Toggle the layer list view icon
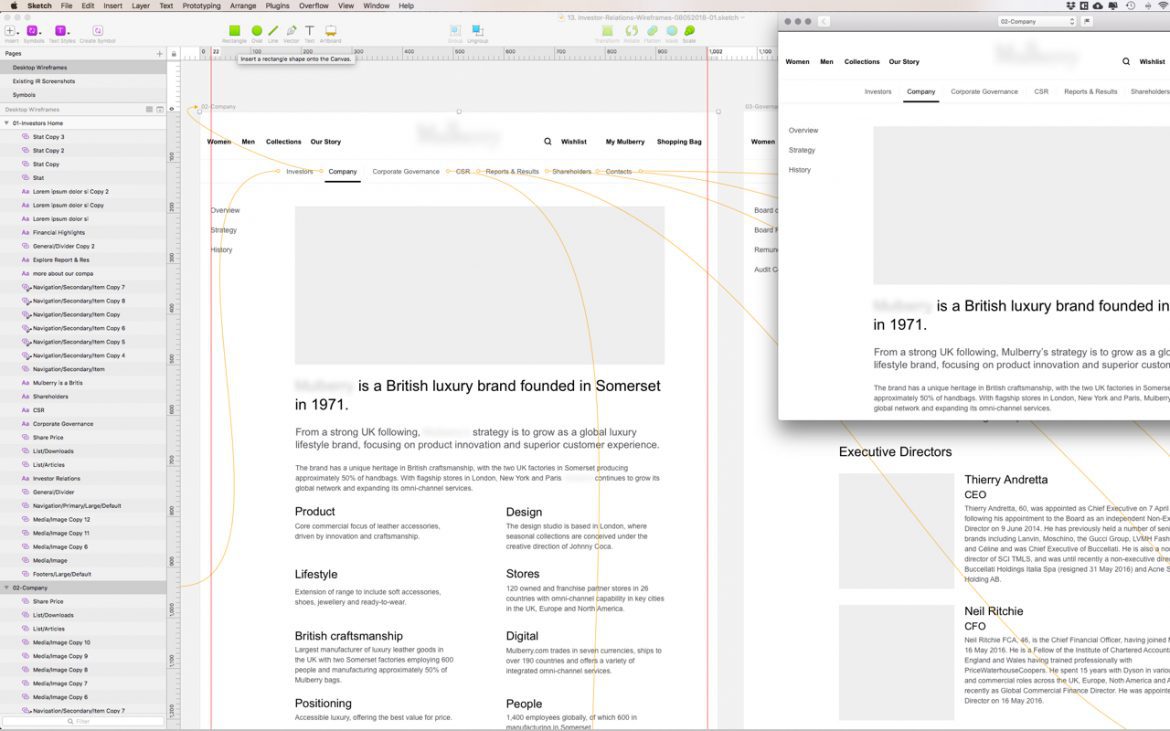 click(x=149, y=109)
